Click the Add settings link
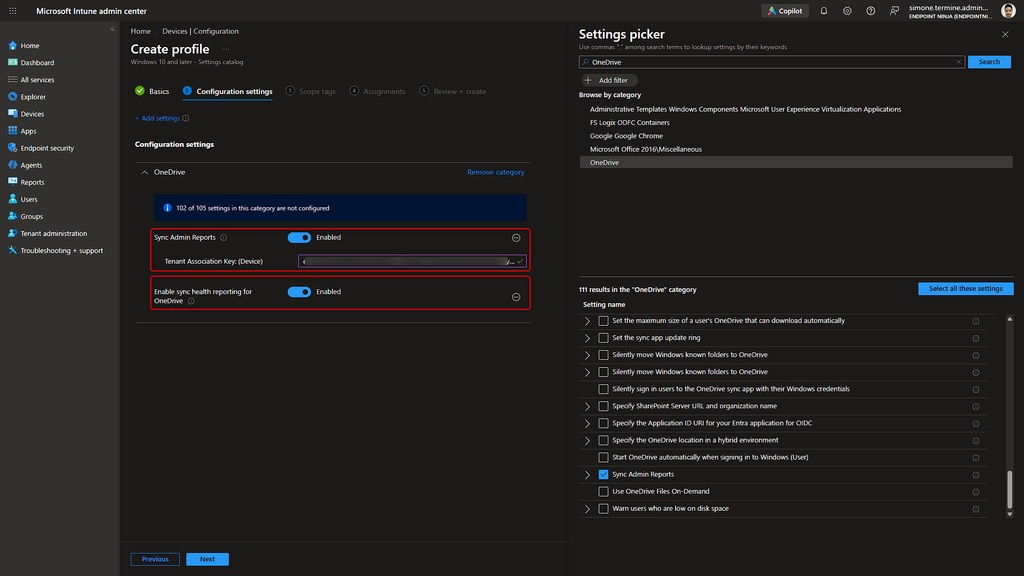The height and width of the screenshot is (576, 1024). 157,118
